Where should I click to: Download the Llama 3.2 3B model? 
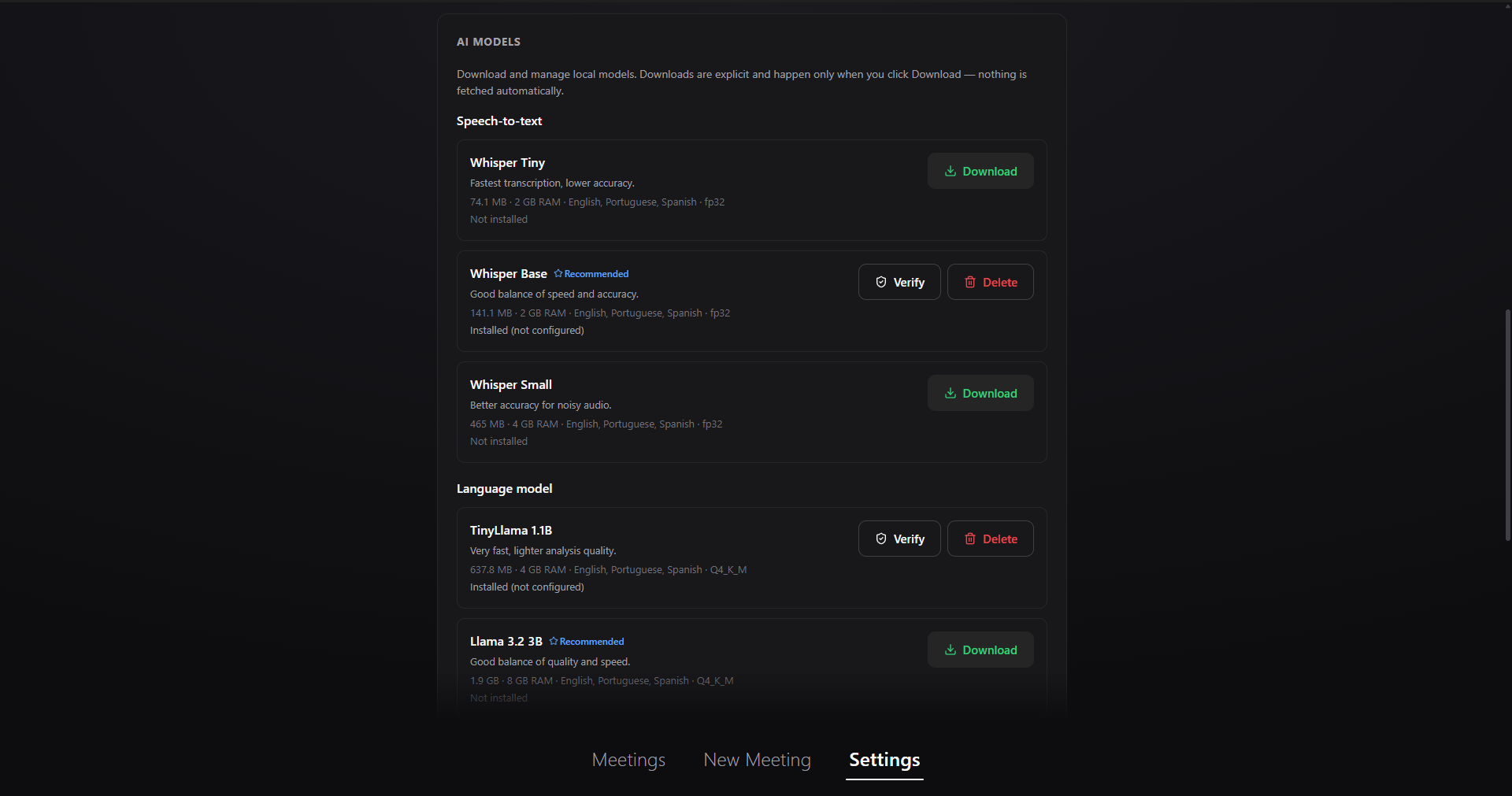(x=980, y=650)
